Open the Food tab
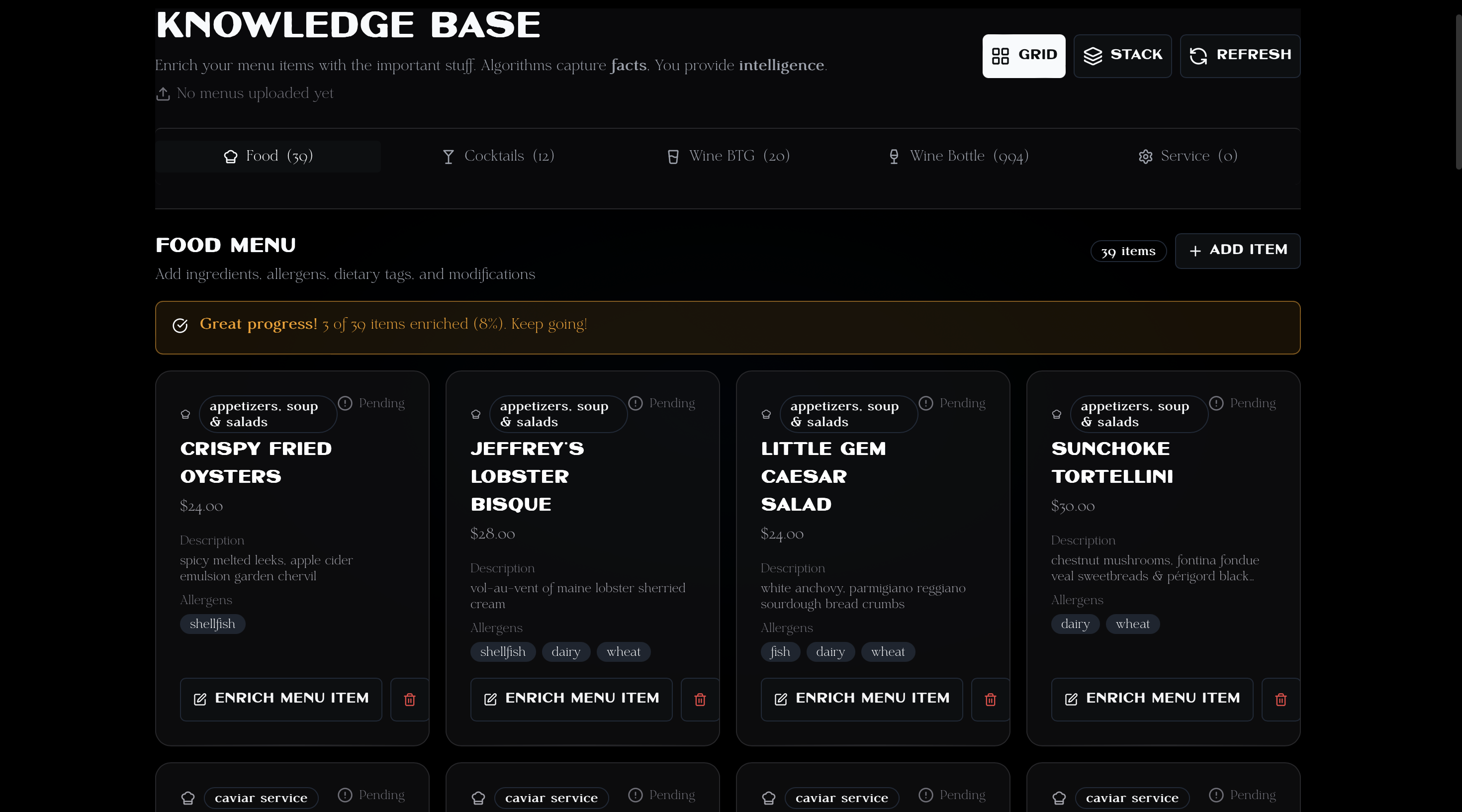Screen dimensions: 1462x812 click(x=268, y=157)
